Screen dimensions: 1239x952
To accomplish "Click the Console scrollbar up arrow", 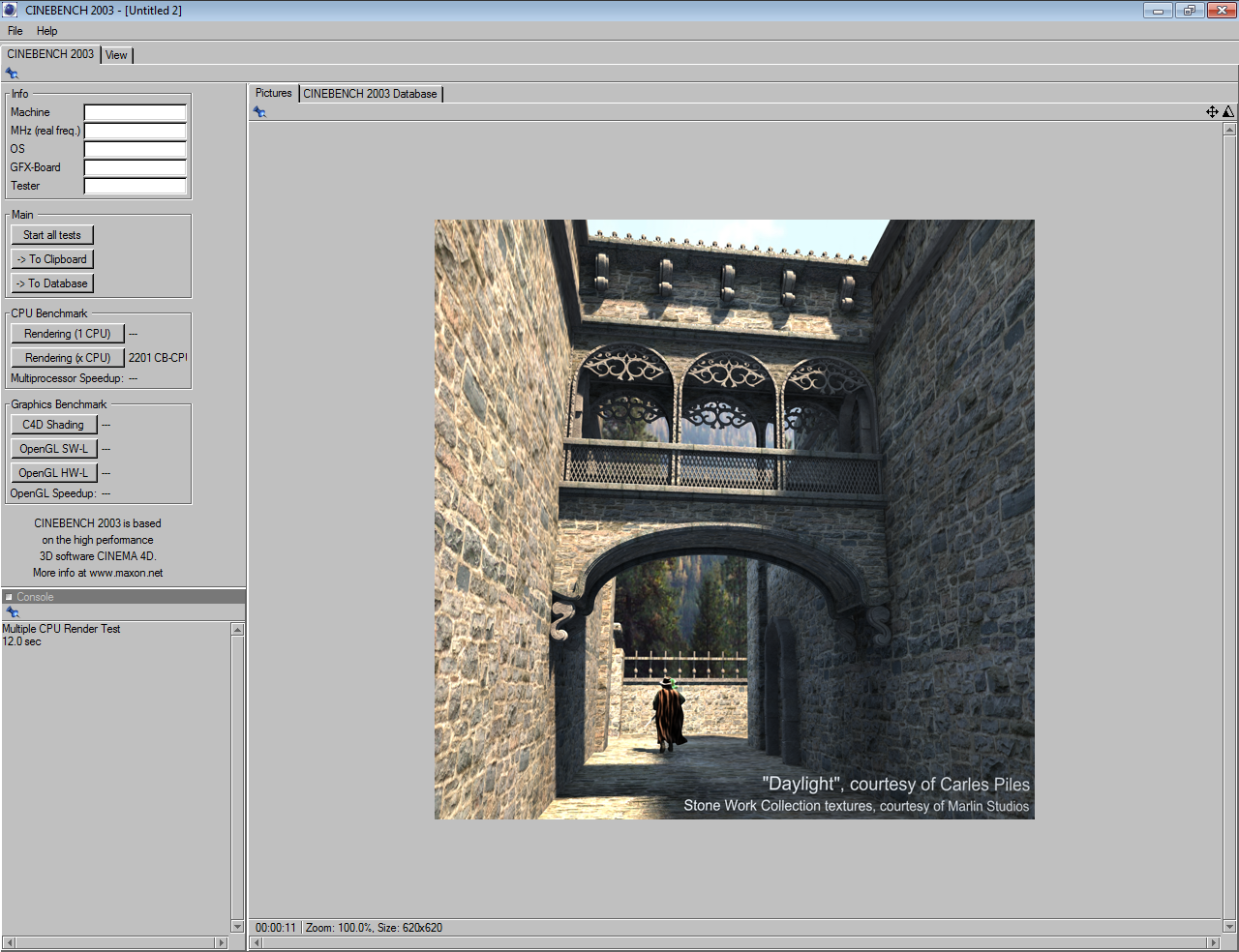I will pos(237,630).
